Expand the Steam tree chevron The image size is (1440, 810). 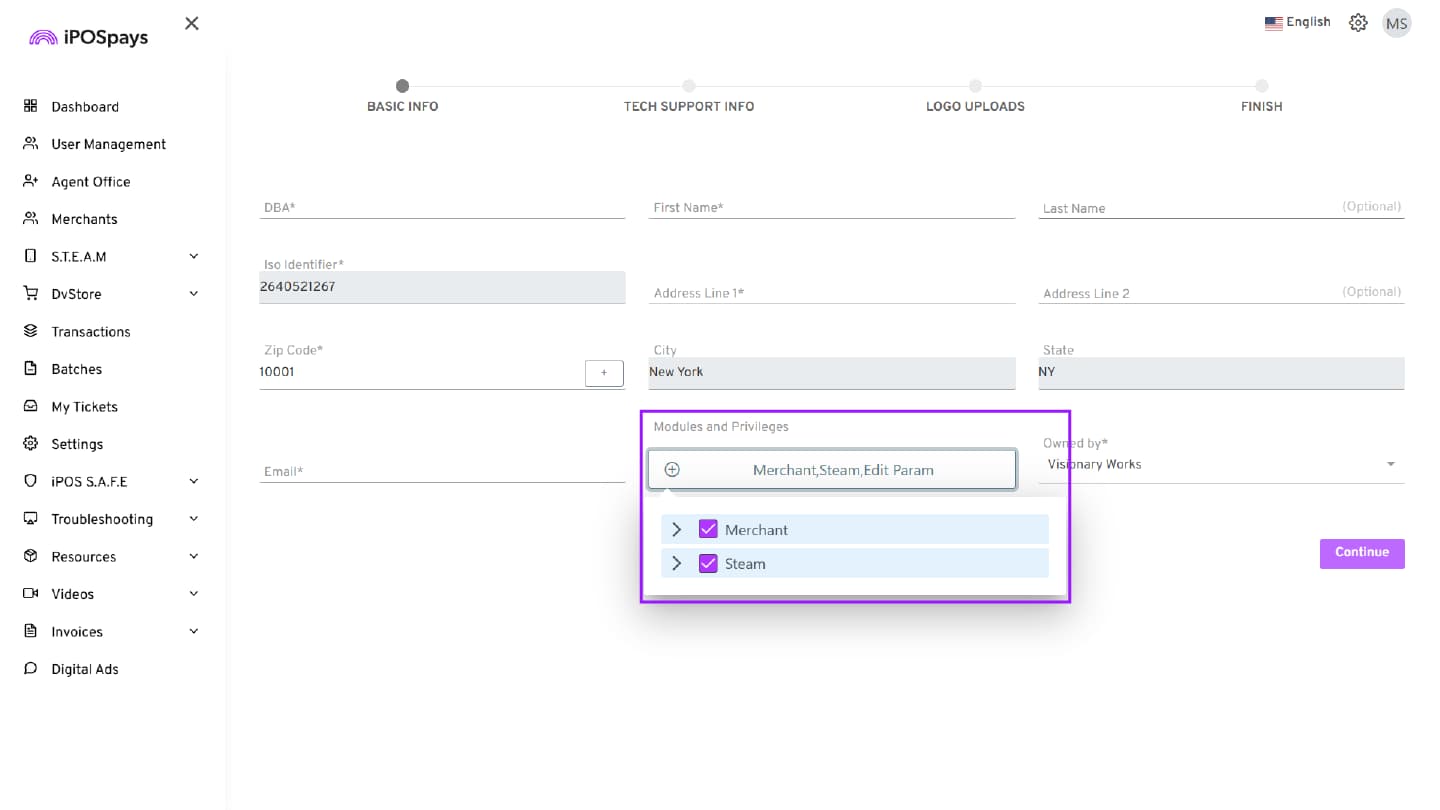pyautogui.click(x=677, y=563)
